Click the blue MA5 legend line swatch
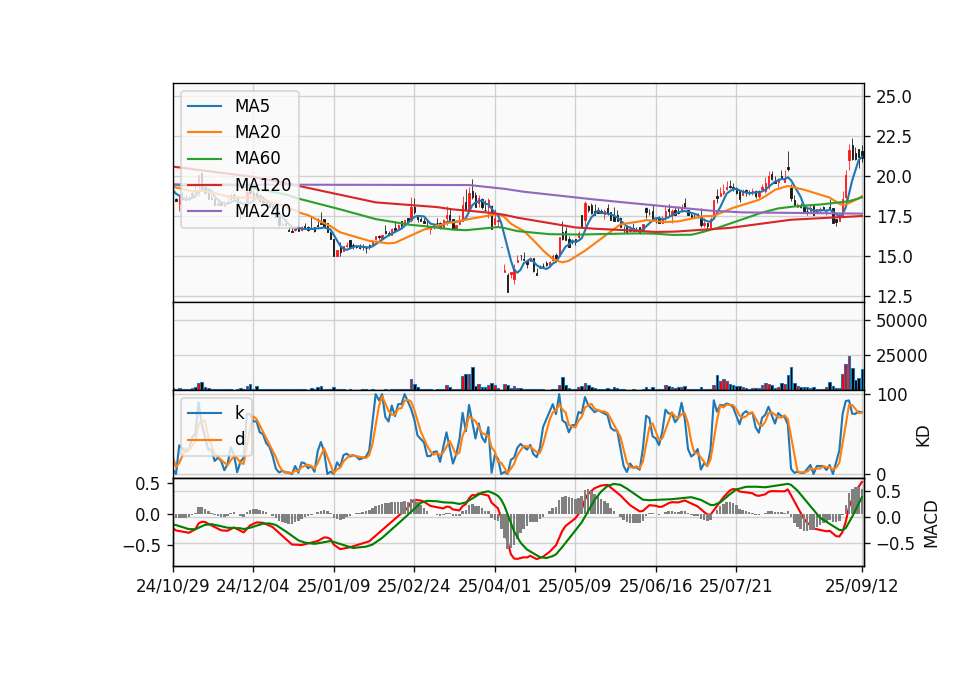The height and width of the screenshot is (690, 960). tap(204, 107)
